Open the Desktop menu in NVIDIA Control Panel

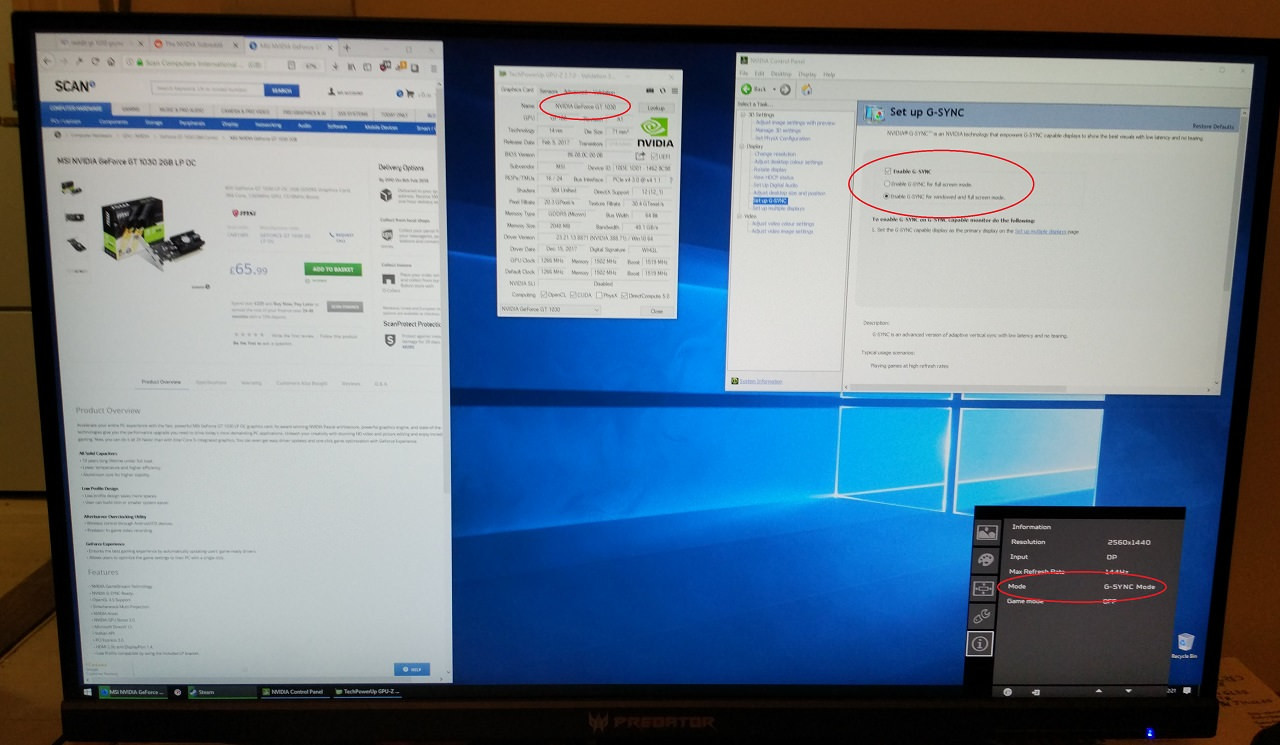click(781, 74)
